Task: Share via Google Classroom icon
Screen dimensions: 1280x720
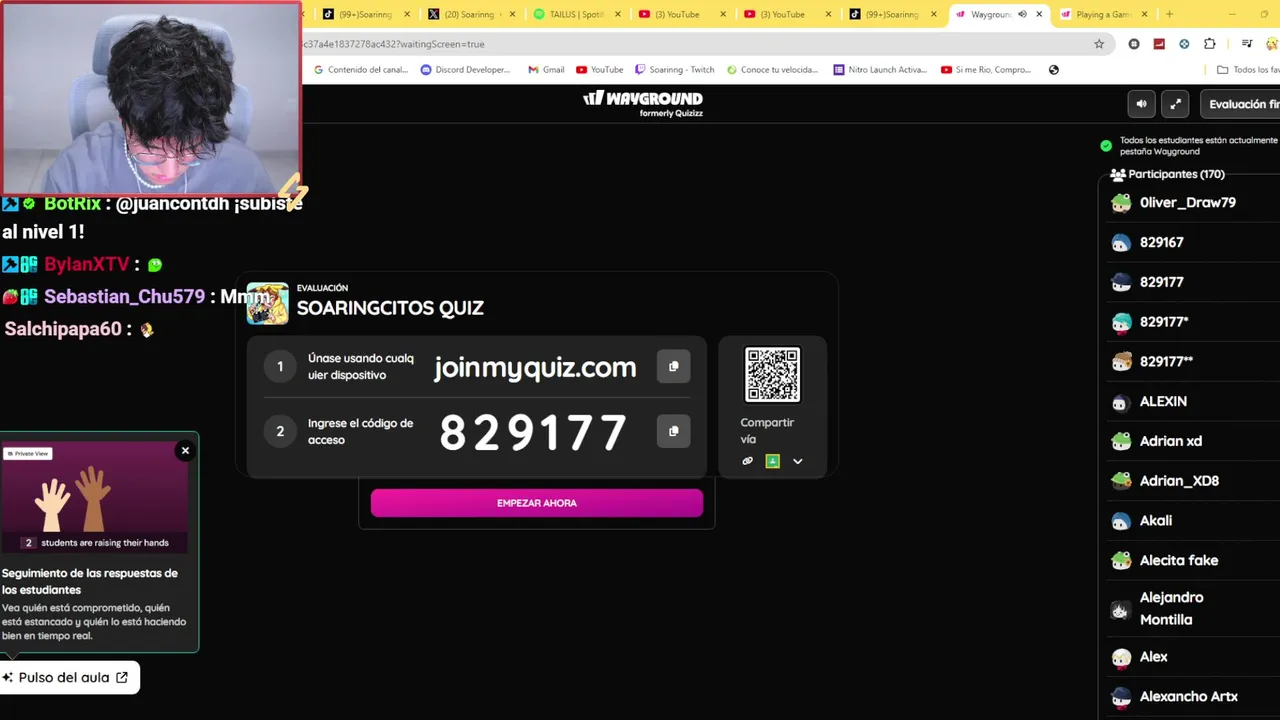Action: 772,461
